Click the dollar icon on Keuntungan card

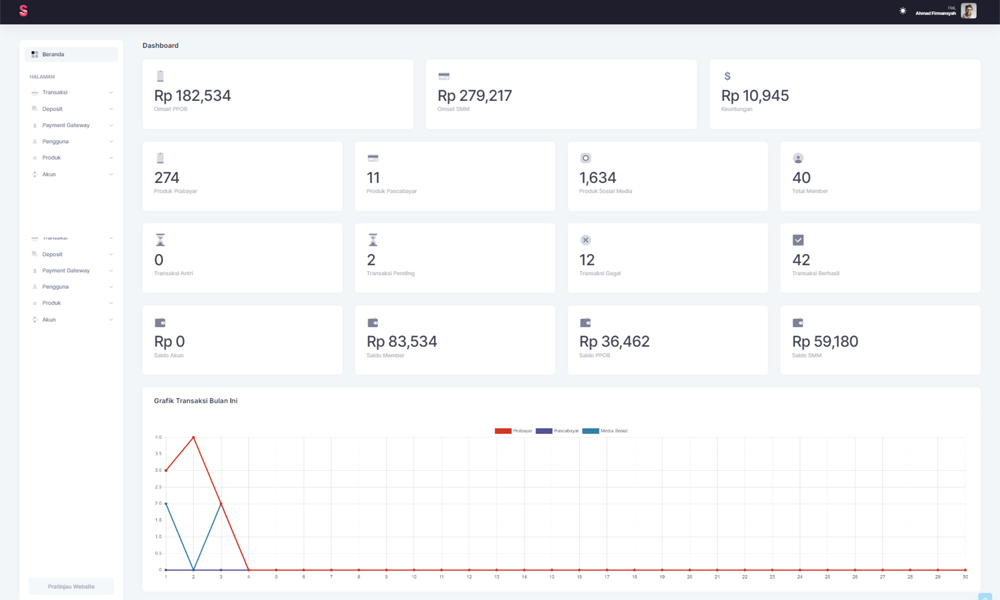[x=727, y=76]
